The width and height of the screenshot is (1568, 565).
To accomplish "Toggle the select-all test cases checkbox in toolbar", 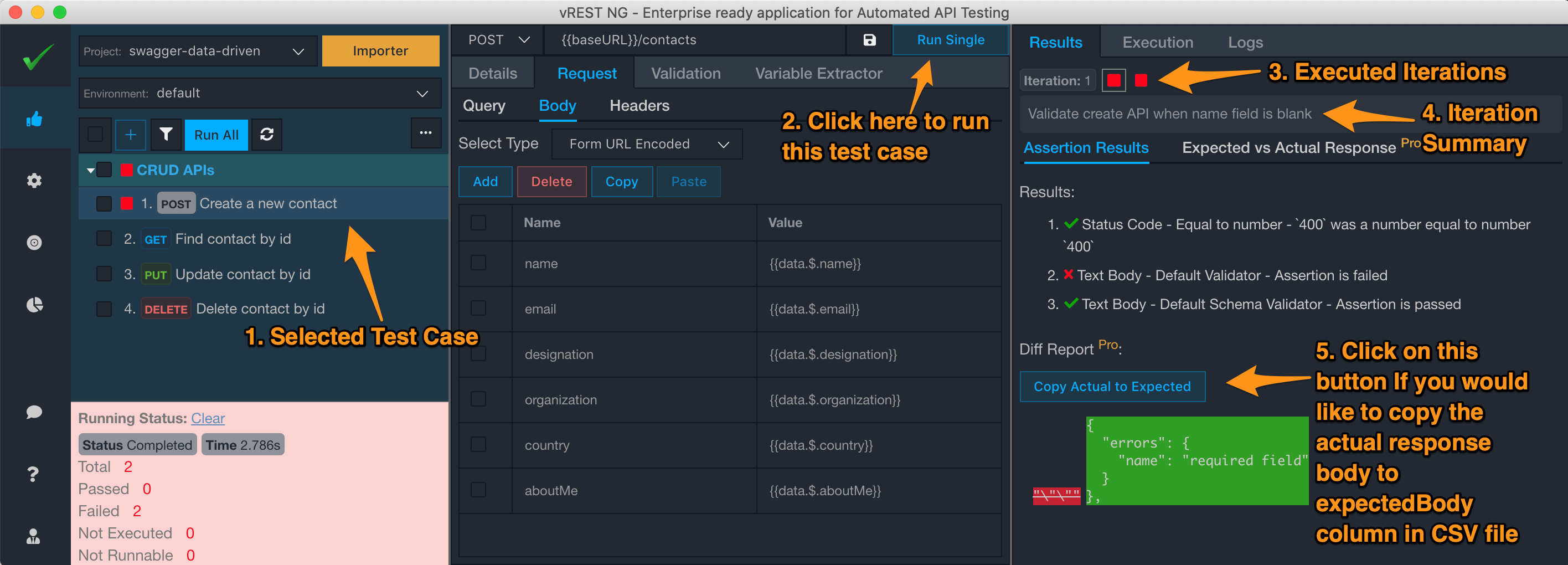I will pos(95,135).
